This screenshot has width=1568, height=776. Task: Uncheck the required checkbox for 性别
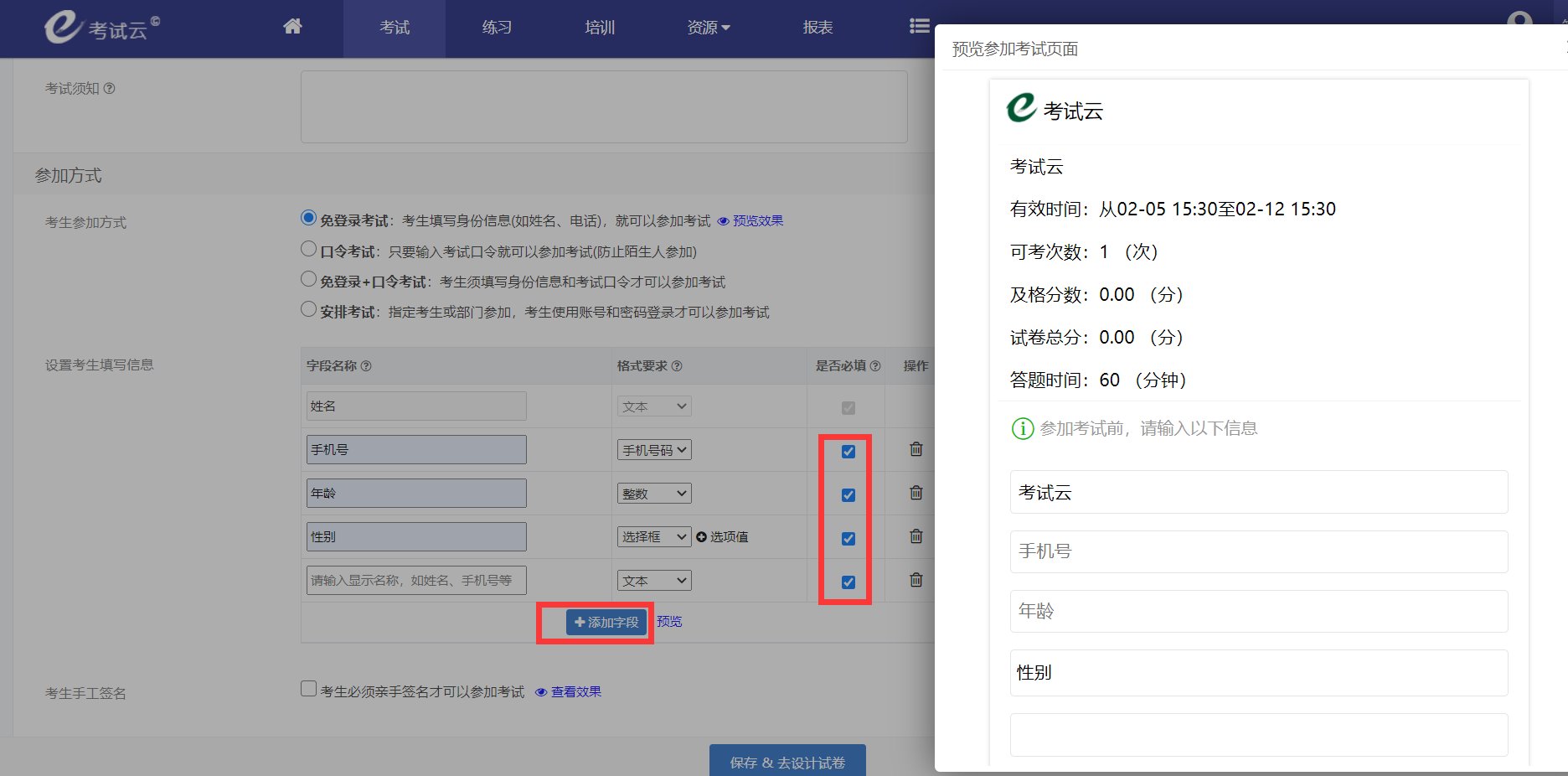point(848,538)
